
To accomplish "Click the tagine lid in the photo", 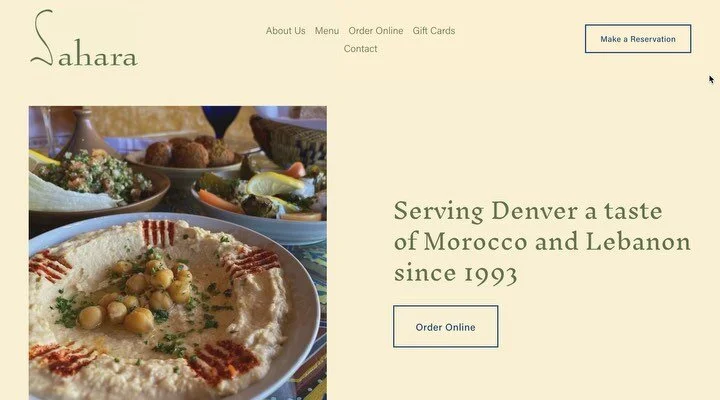I will pos(86,131).
